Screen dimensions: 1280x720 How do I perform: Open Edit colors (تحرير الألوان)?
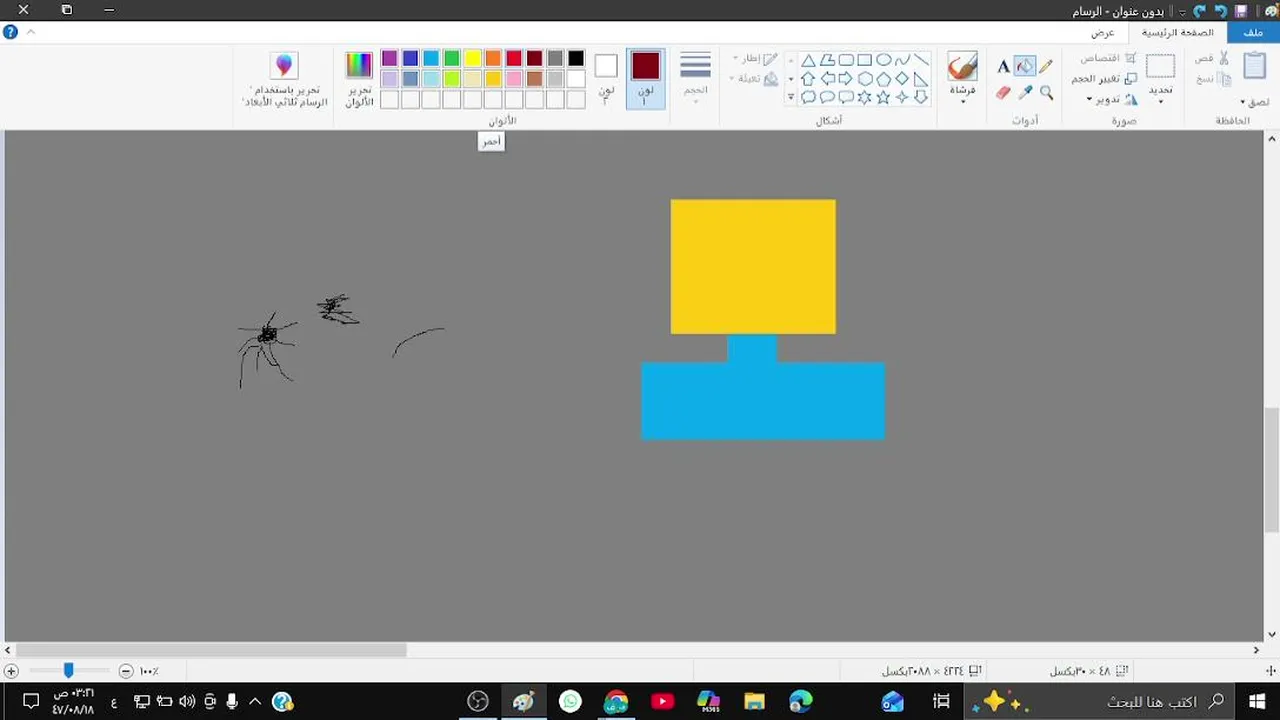(359, 79)
